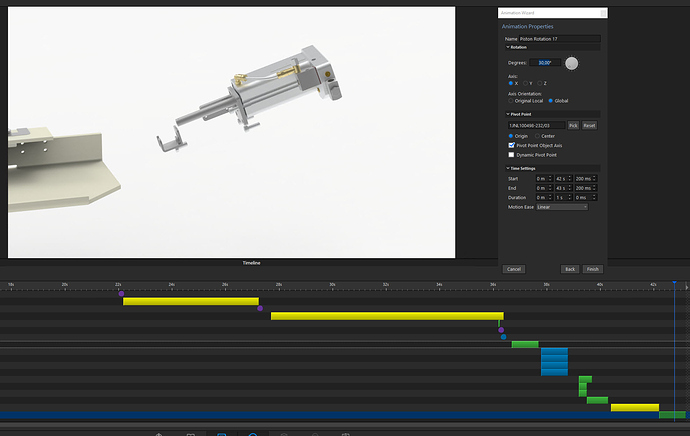Select the green bar on the highlighted row
Screen dimensions: 690x436
(672, 415)
